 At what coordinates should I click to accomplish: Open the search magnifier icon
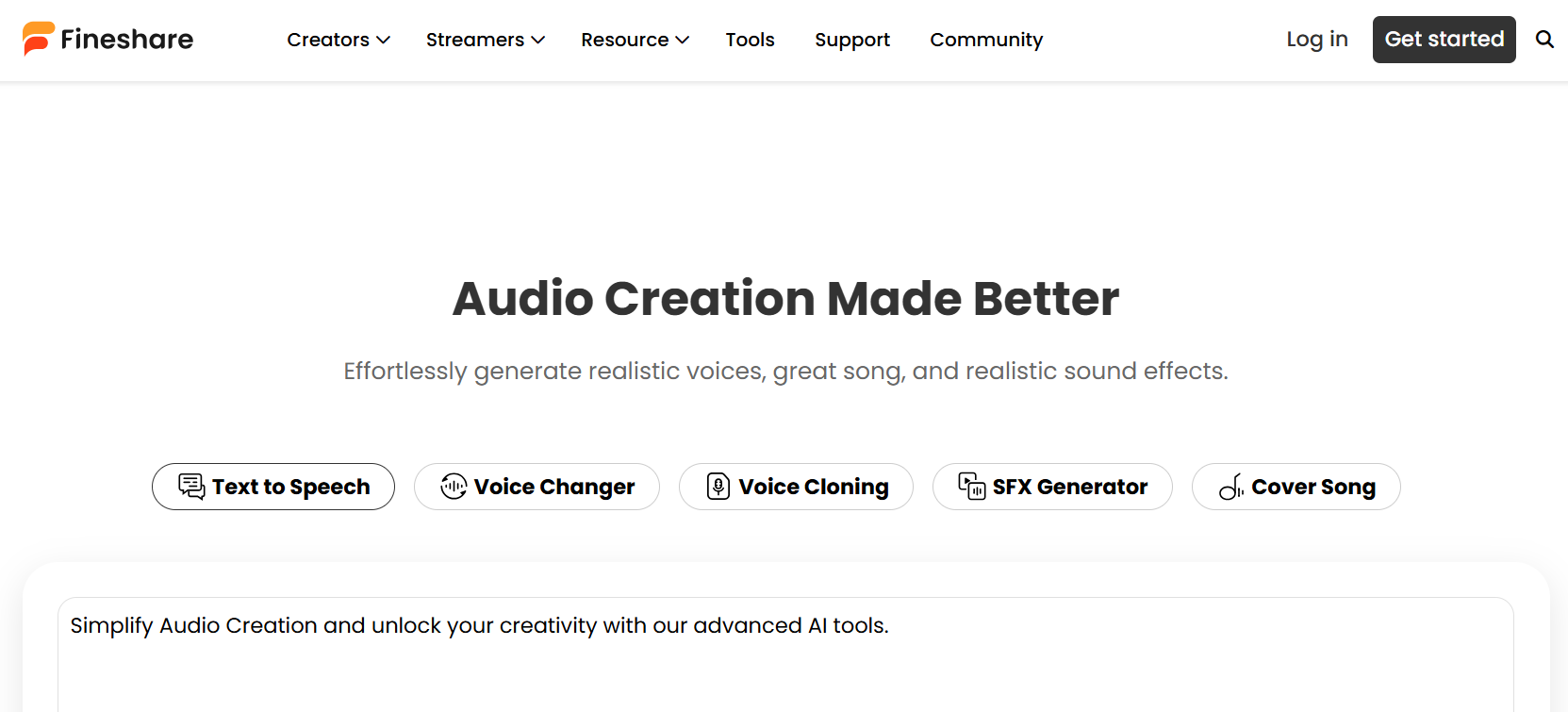click(x=1544, y=40)
